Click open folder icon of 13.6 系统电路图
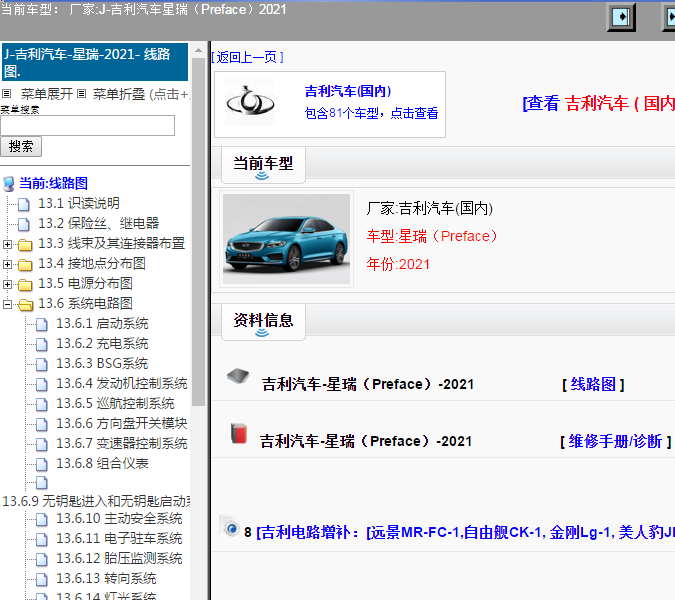Screen dimensions: 675x600 (x=25, y=305)
